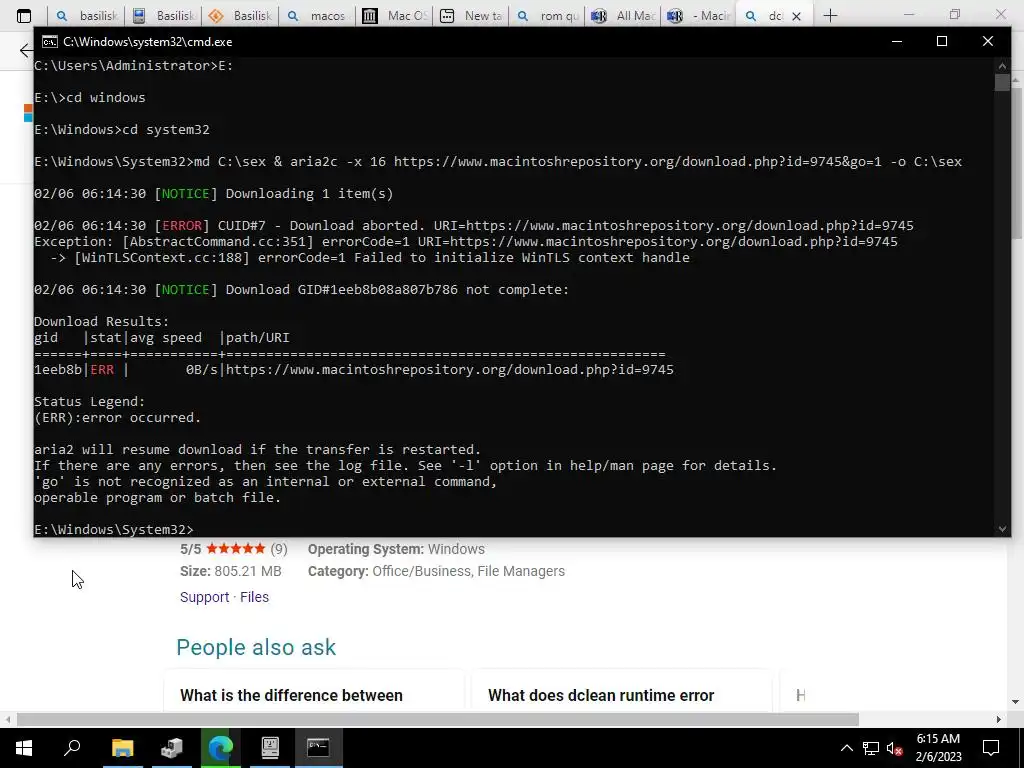Click the 'E:\>cd windows' command line

(89, 97)
